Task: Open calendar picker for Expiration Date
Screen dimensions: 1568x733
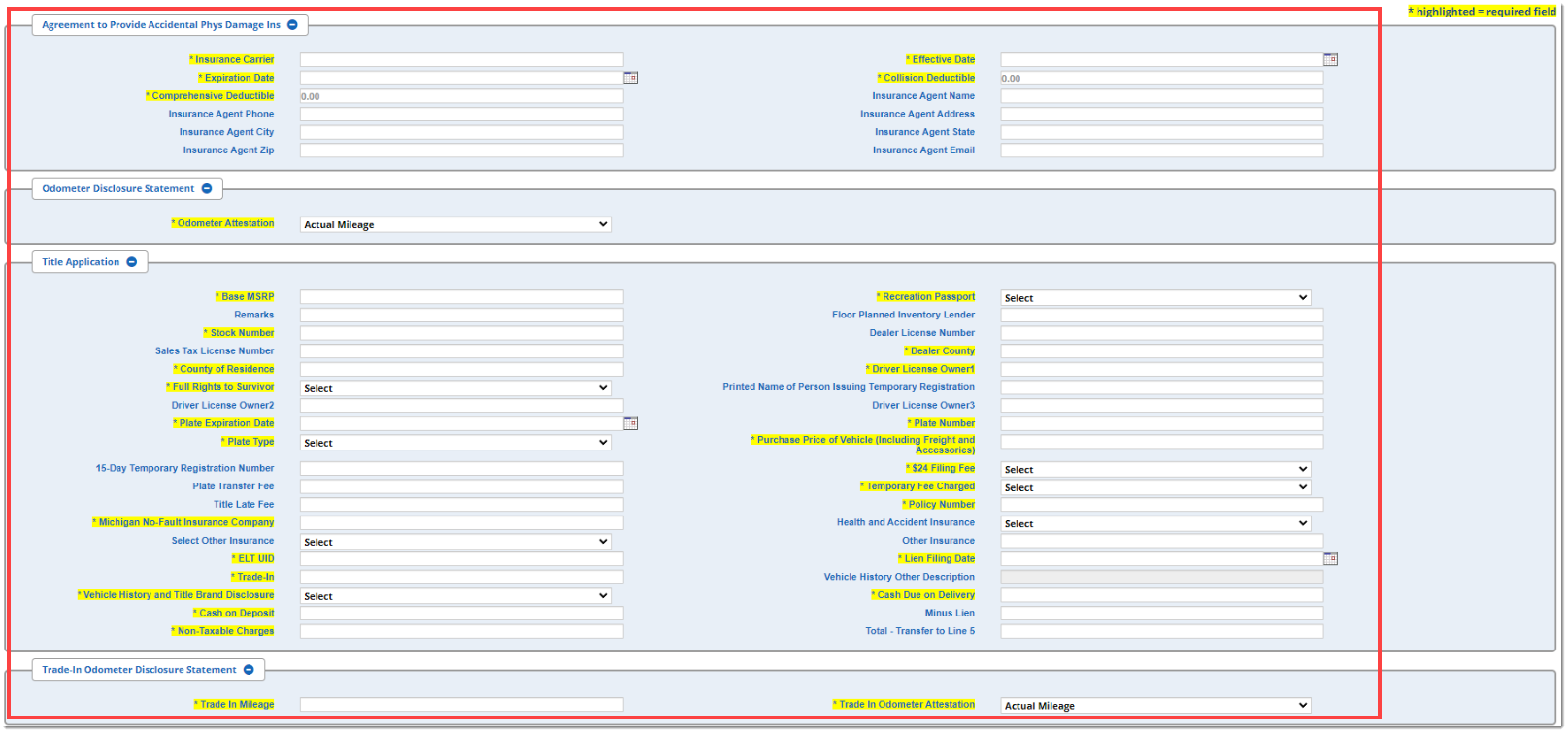Action: click(x=631, y=78)
